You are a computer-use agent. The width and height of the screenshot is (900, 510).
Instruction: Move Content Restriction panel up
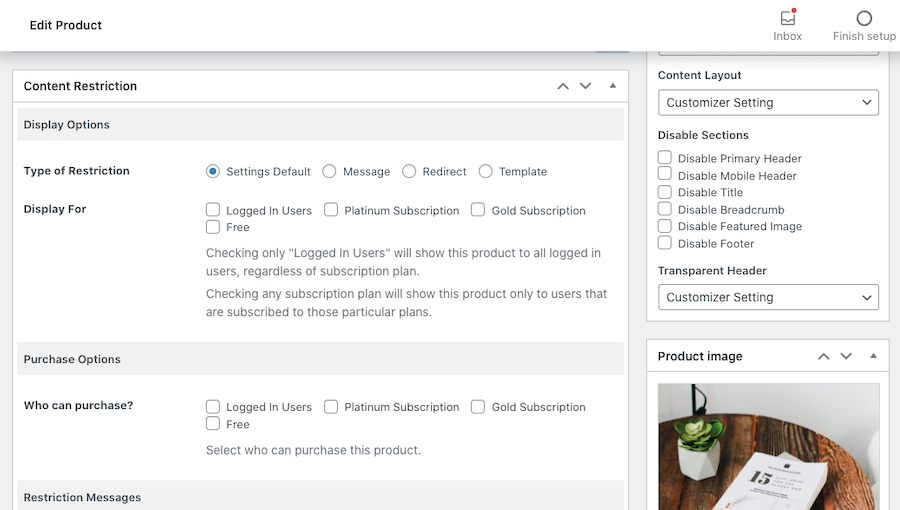tap(563, 86)
